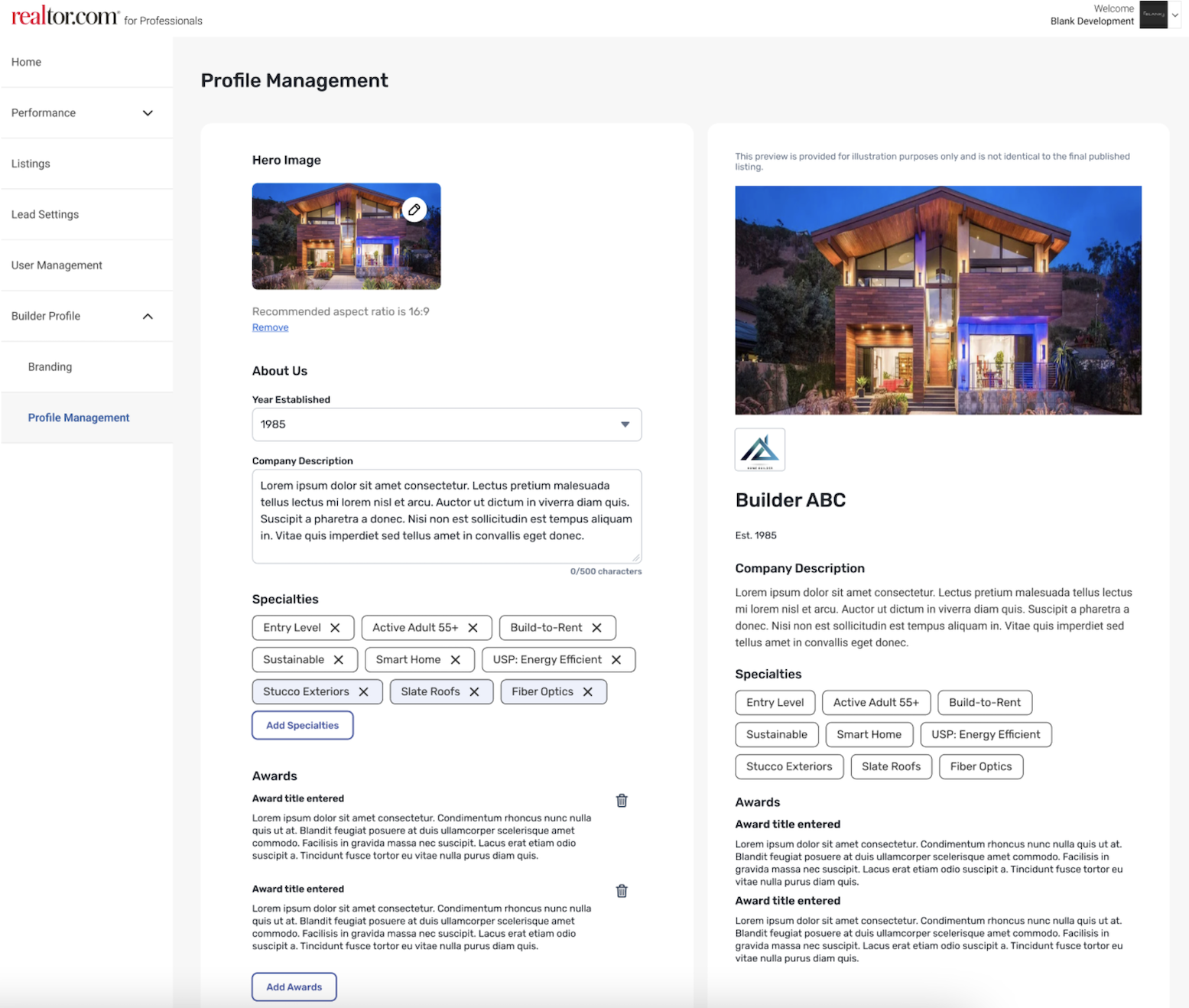Open the Branding submenu item
Viewport: 1189px width, 1008px height.
[x=86, y=367]
